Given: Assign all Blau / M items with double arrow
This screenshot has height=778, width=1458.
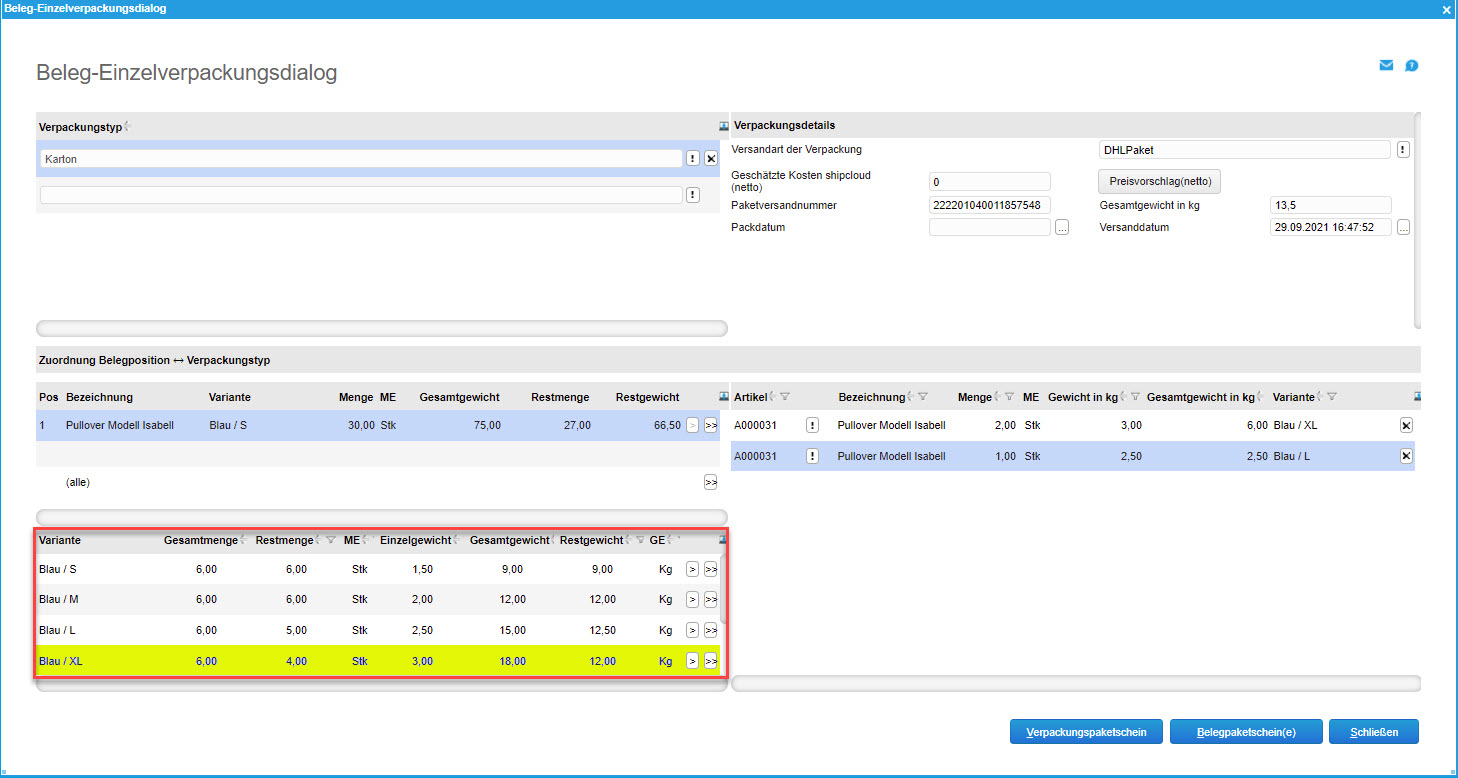Looking at the screenshot, I should coord(711,600).
